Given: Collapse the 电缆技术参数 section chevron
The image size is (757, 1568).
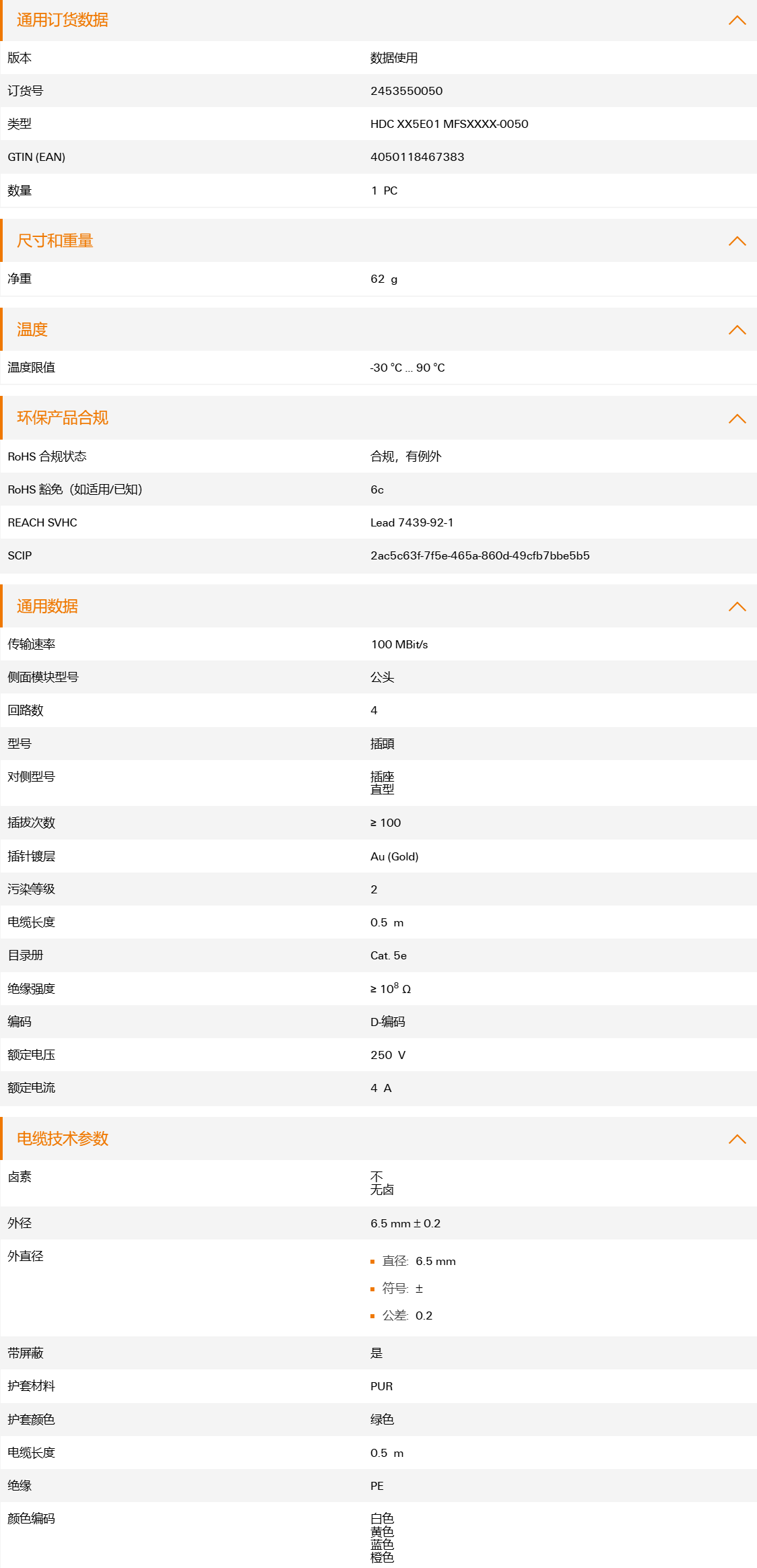Looking at the screenshot, I should [x=737, y=1139].
